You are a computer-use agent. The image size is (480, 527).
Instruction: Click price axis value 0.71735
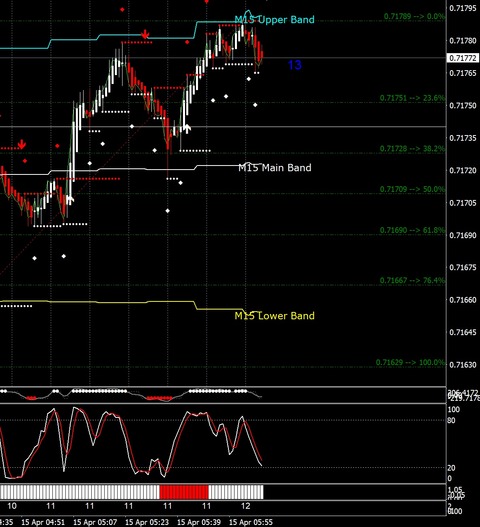point(463,138)
